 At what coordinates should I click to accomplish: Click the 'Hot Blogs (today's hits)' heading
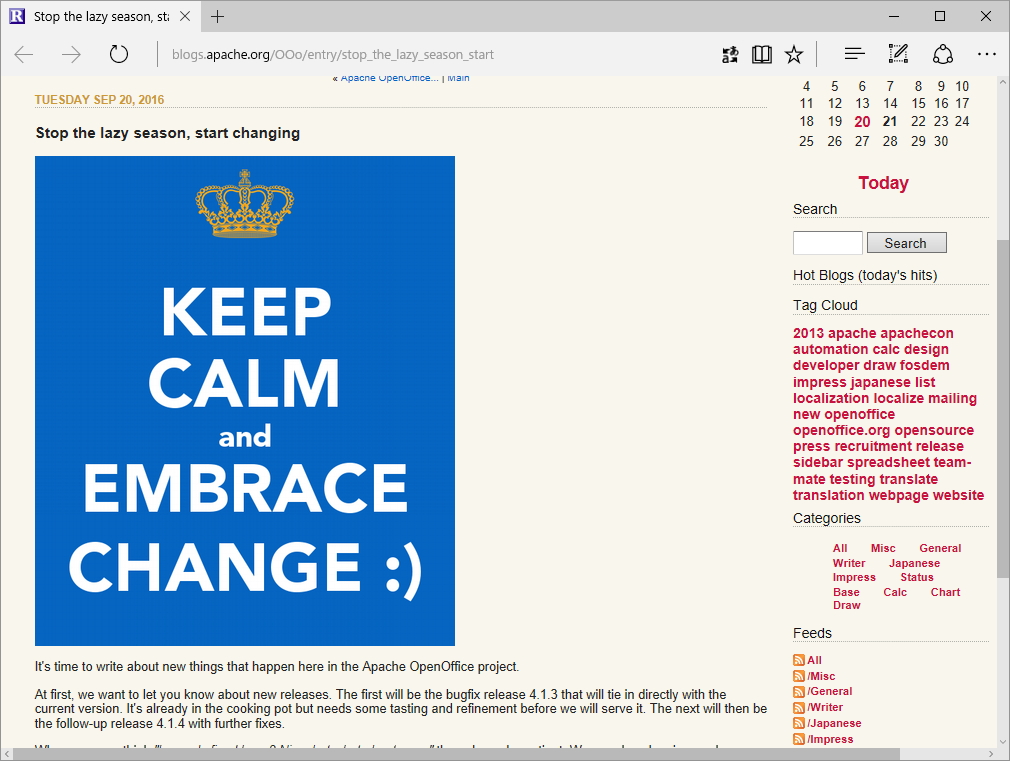pos(865,275)
